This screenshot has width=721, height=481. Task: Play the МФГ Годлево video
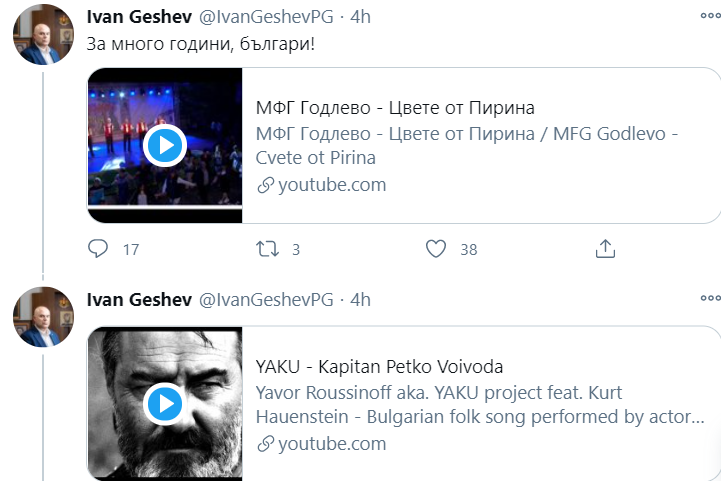point(164,146)
